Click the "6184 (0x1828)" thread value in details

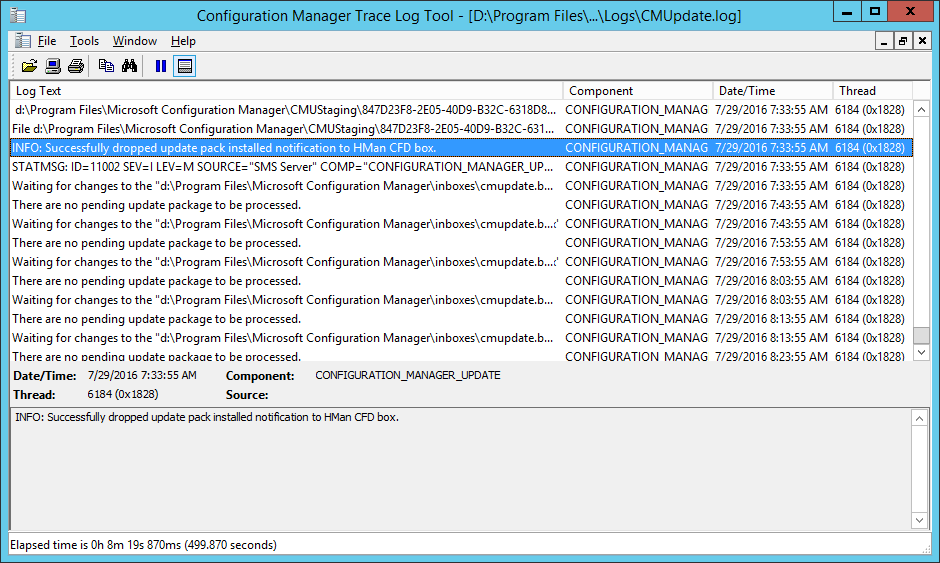(123, 395)
